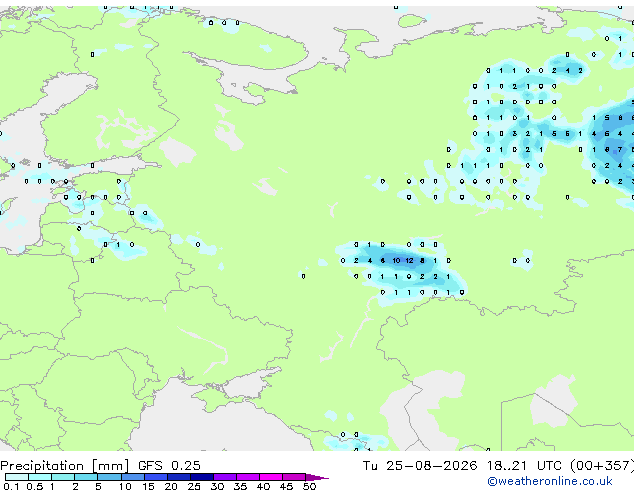Viewport: 634px width, 490px height.
Task: Click the 0.5 to 1 mm legend color segment
Action: click(x=40, y=477)
